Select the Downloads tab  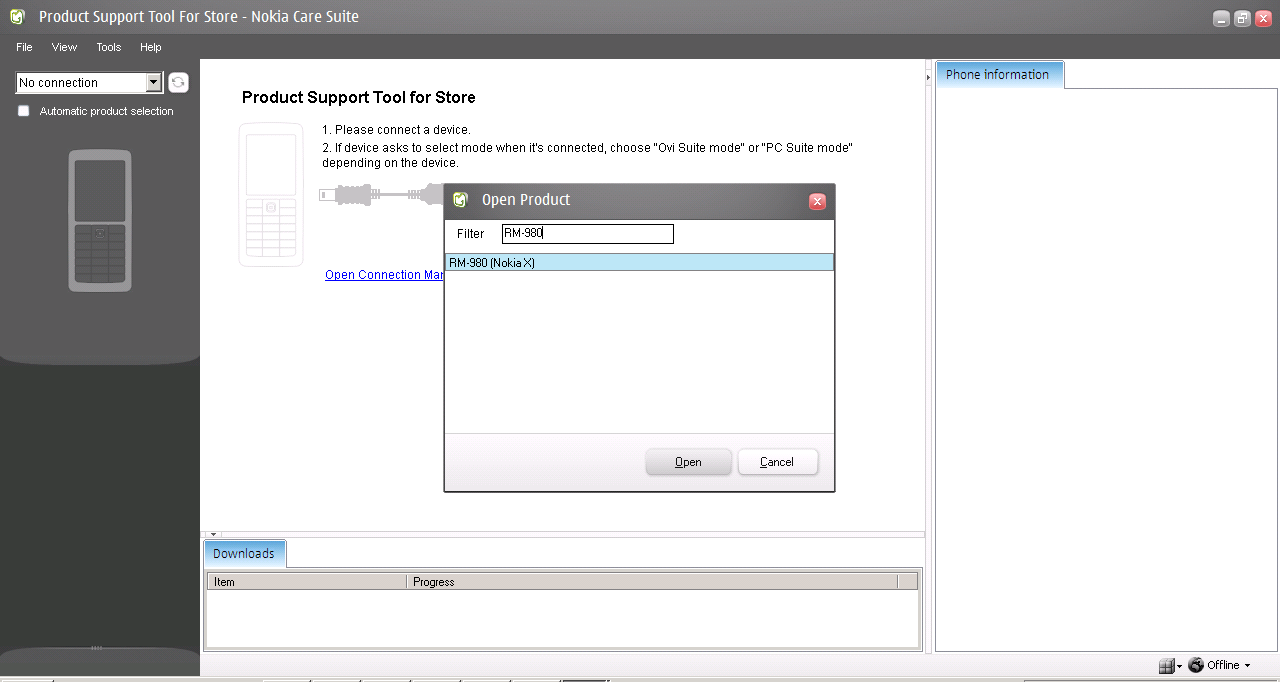[x=244, y=554]
